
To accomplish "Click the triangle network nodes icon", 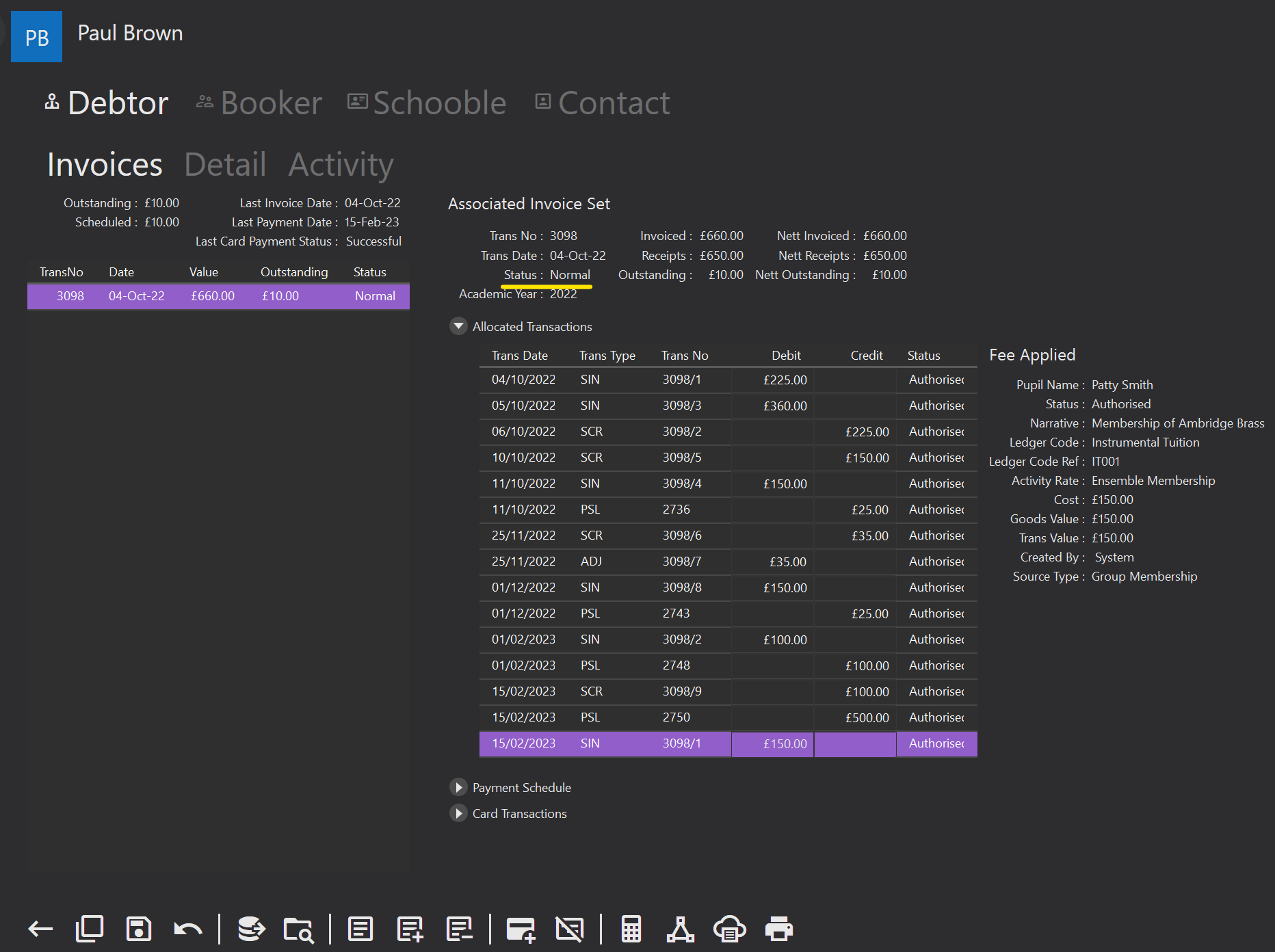I will pos(681,929).
